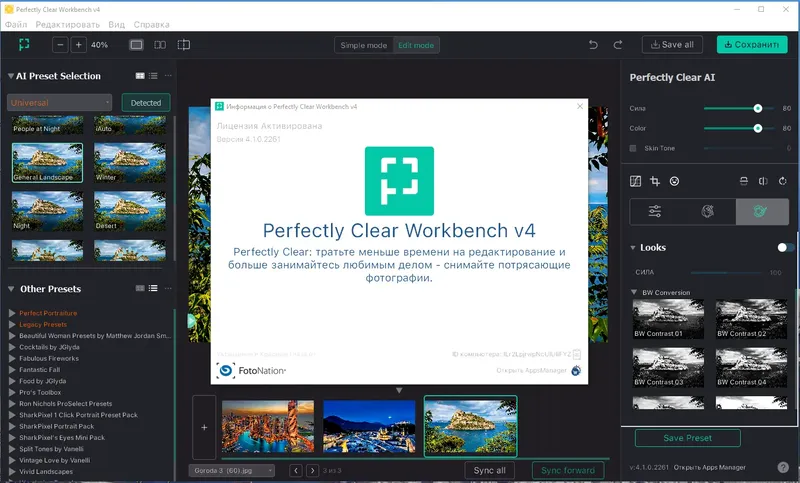Click the flip horizontal icon

tap(763, 181)
